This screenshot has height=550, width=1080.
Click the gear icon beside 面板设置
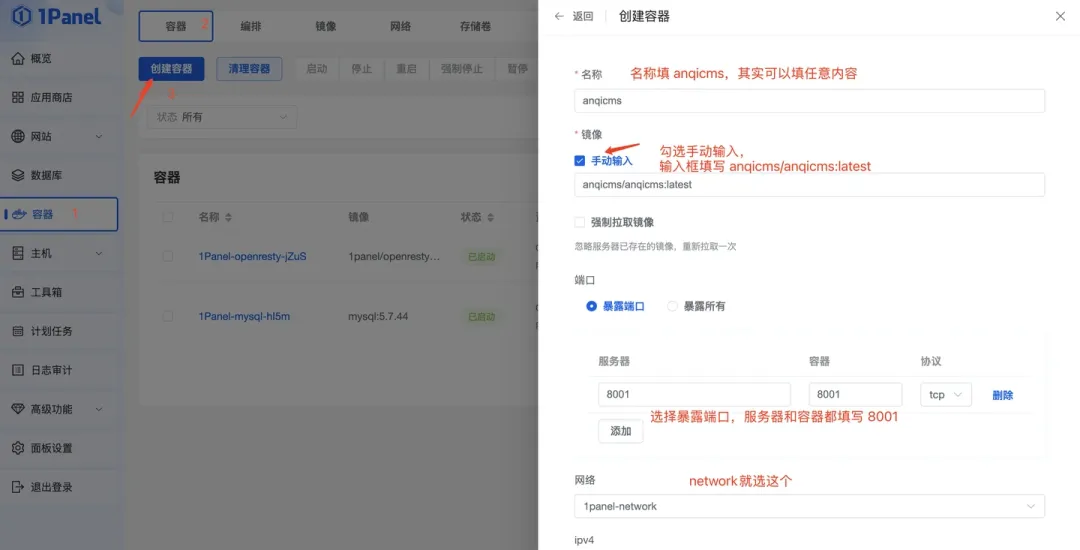point(18,447)
